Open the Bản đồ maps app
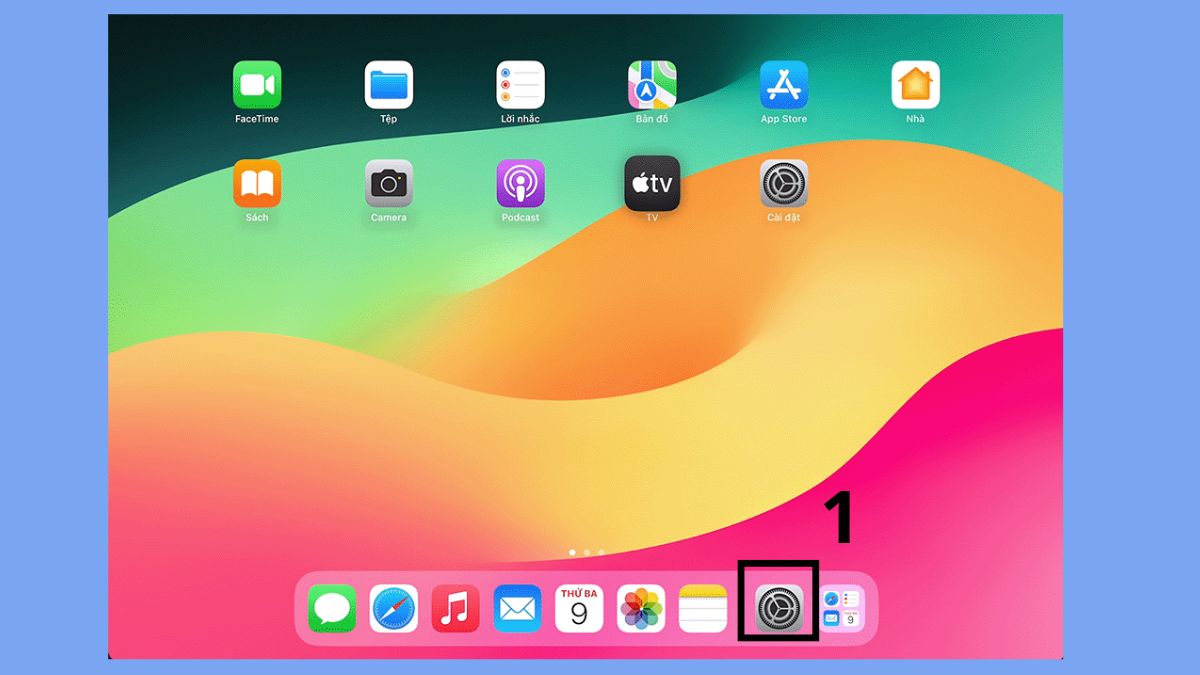 tap(652, 85)
